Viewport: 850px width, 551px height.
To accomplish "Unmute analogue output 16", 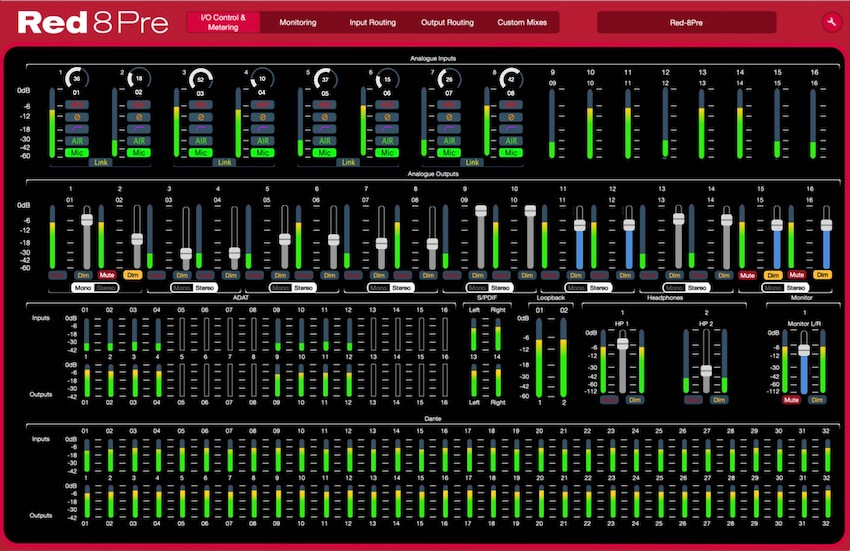I will pos(796,275).
